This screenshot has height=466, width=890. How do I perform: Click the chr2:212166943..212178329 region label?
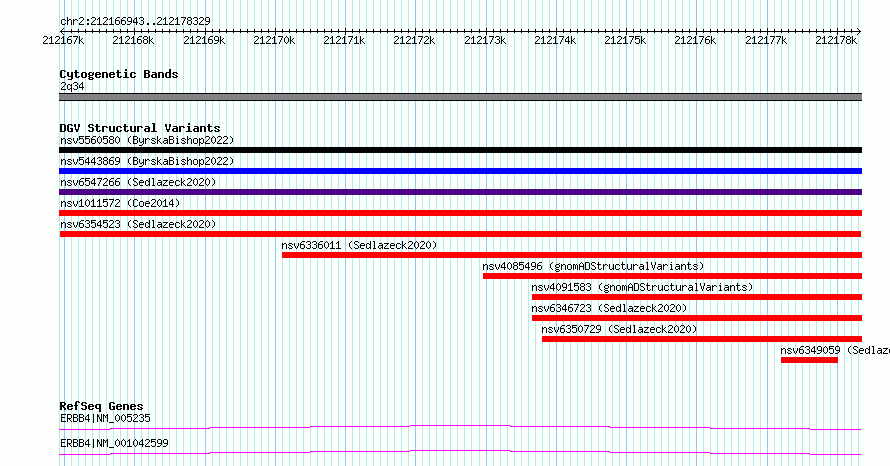(x=135, y=21)
